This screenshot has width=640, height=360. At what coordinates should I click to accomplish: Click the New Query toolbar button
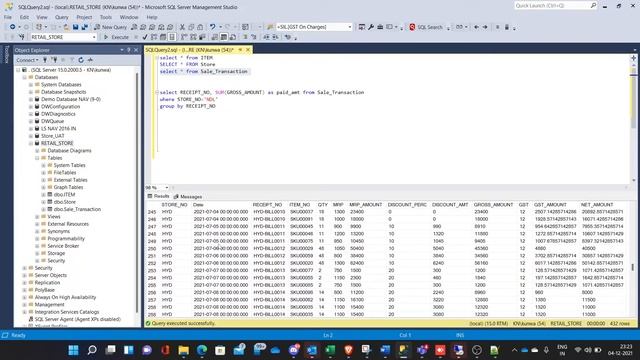(111, 27)
